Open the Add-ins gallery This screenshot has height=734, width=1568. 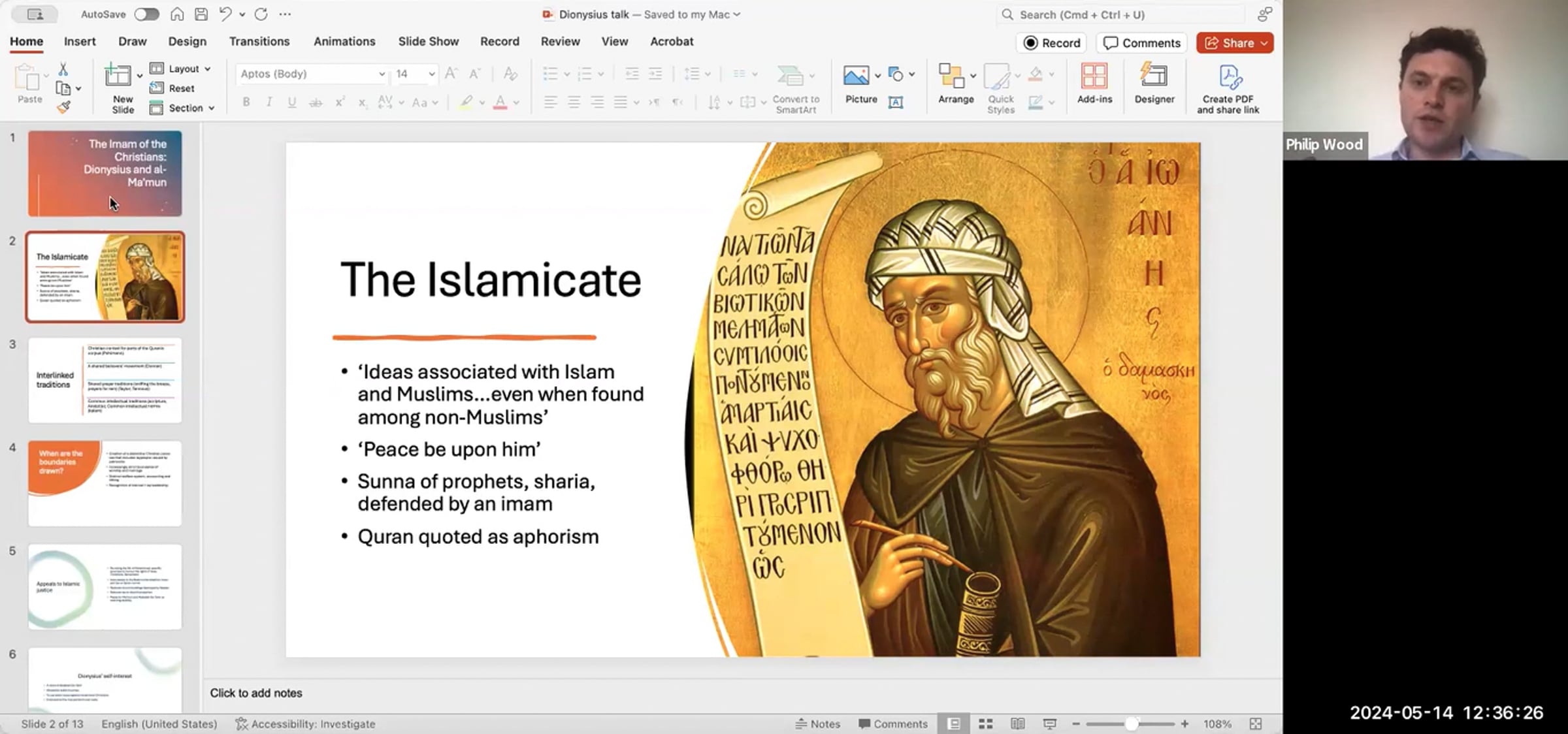click(1094, 84)
